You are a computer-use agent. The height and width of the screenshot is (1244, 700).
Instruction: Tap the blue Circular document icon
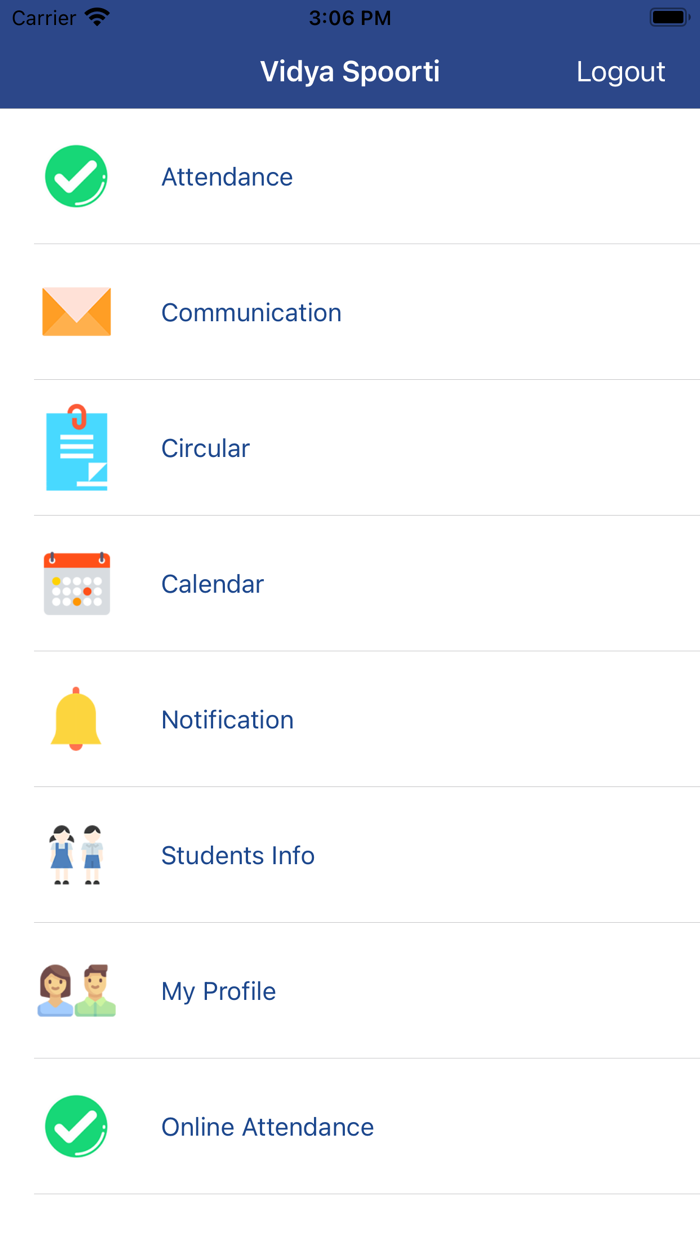pos(76,448)
